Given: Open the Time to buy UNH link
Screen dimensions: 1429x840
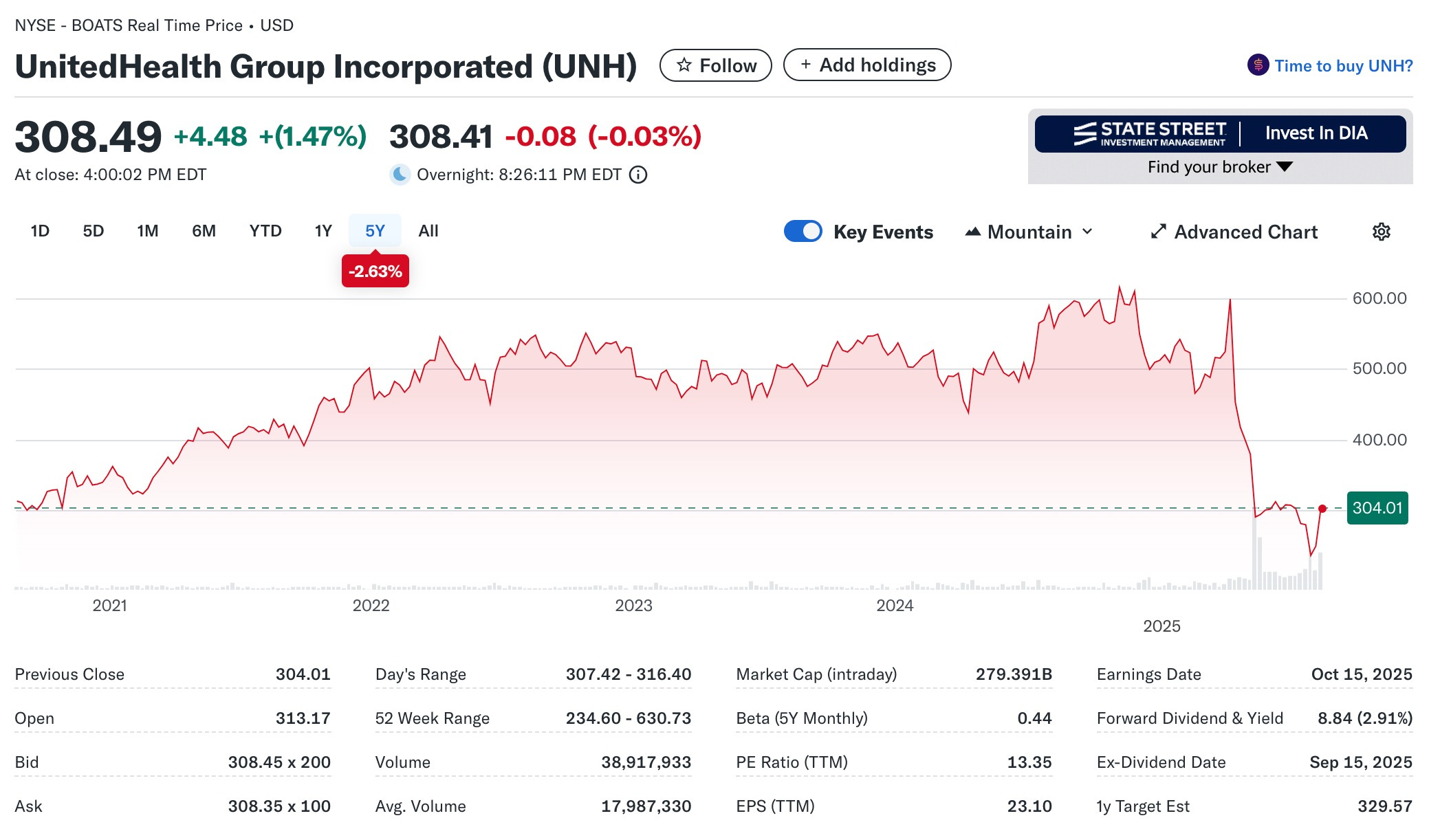Looking at the screenshot, I should 1343,66.
